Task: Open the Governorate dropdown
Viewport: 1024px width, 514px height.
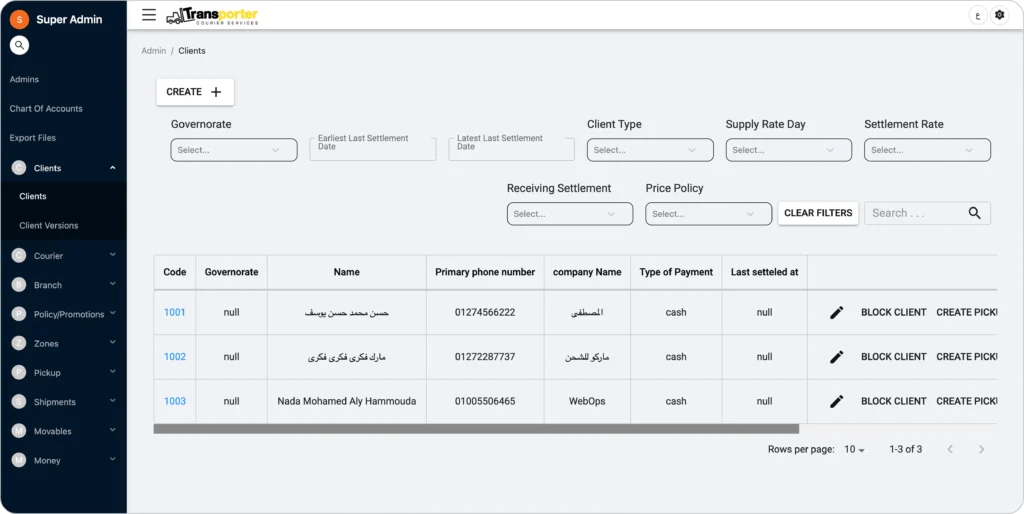Action: [x=234, y=150]
